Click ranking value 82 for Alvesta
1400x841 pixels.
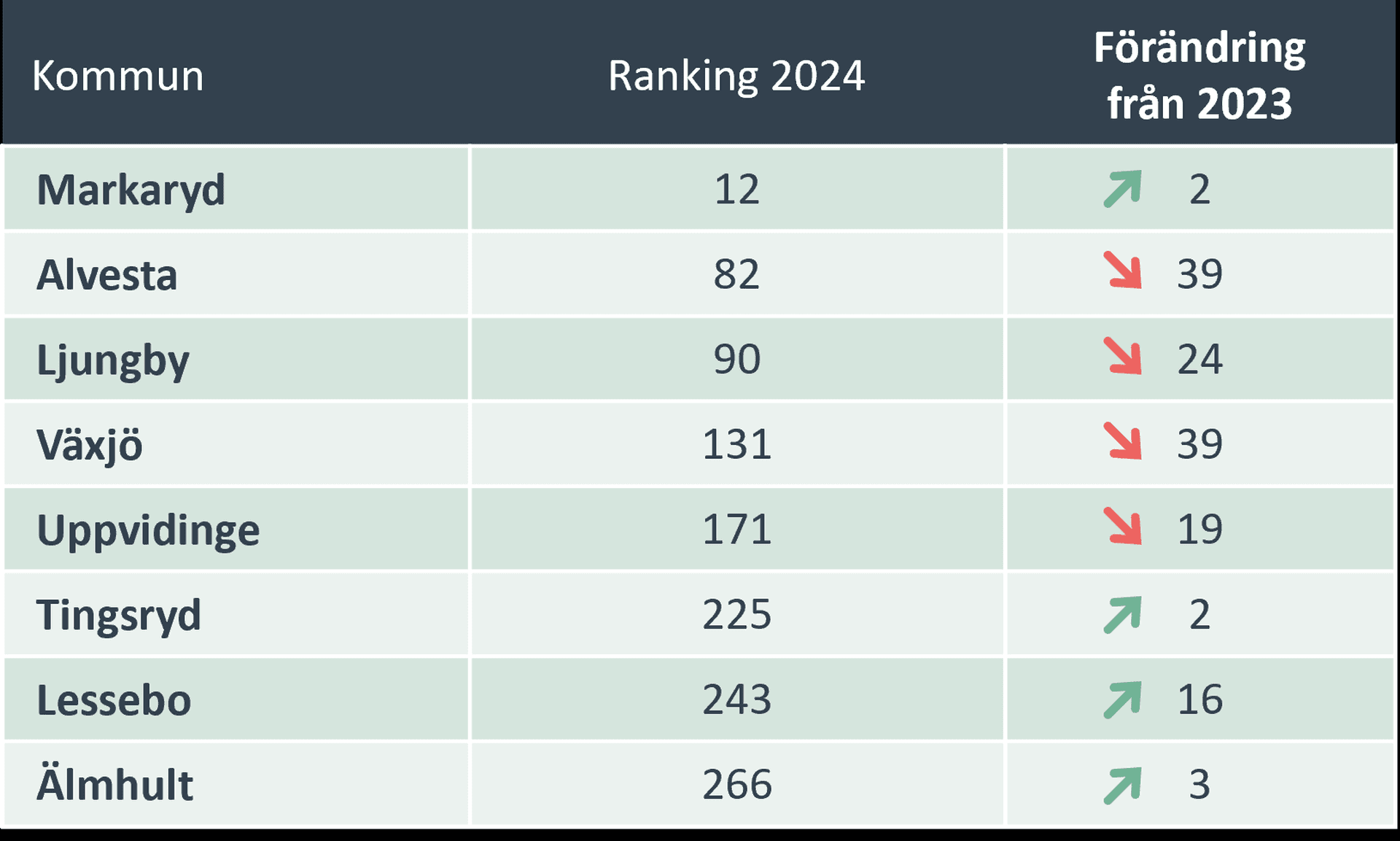click(736, 274)
